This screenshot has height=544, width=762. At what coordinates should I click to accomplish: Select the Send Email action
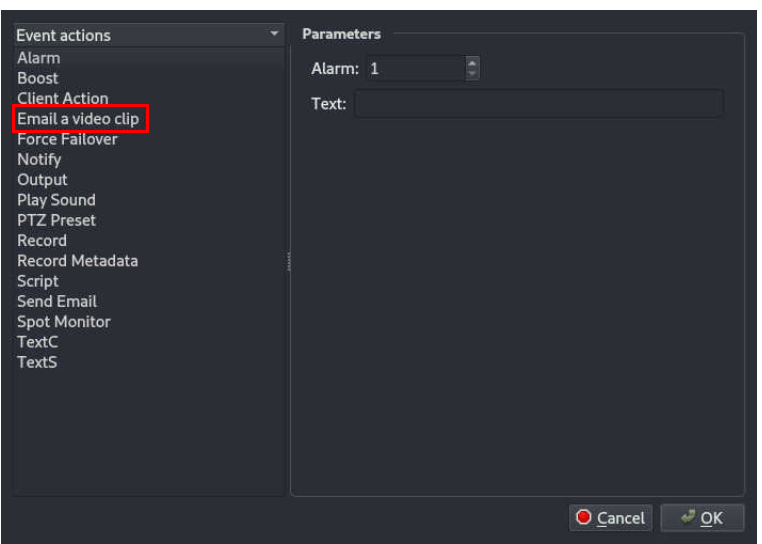(57, 301)
